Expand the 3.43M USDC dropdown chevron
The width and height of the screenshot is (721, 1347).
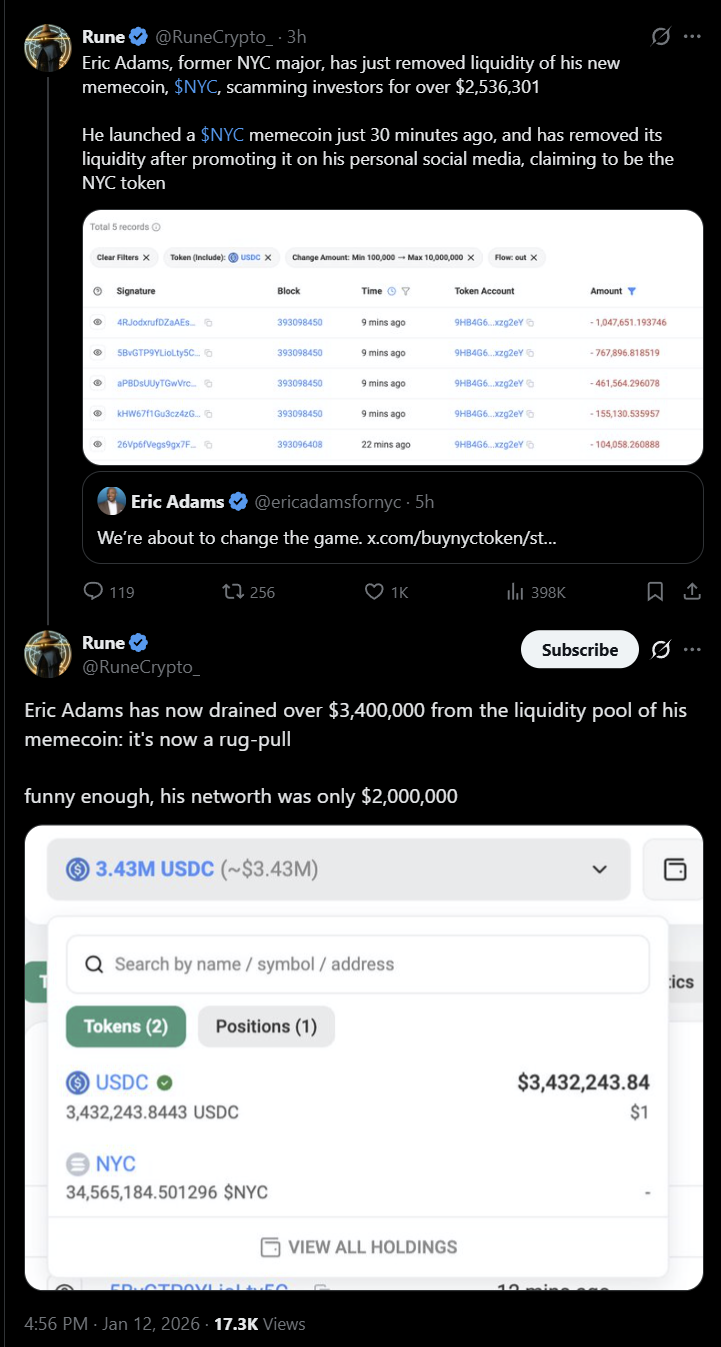coord(600,869)
